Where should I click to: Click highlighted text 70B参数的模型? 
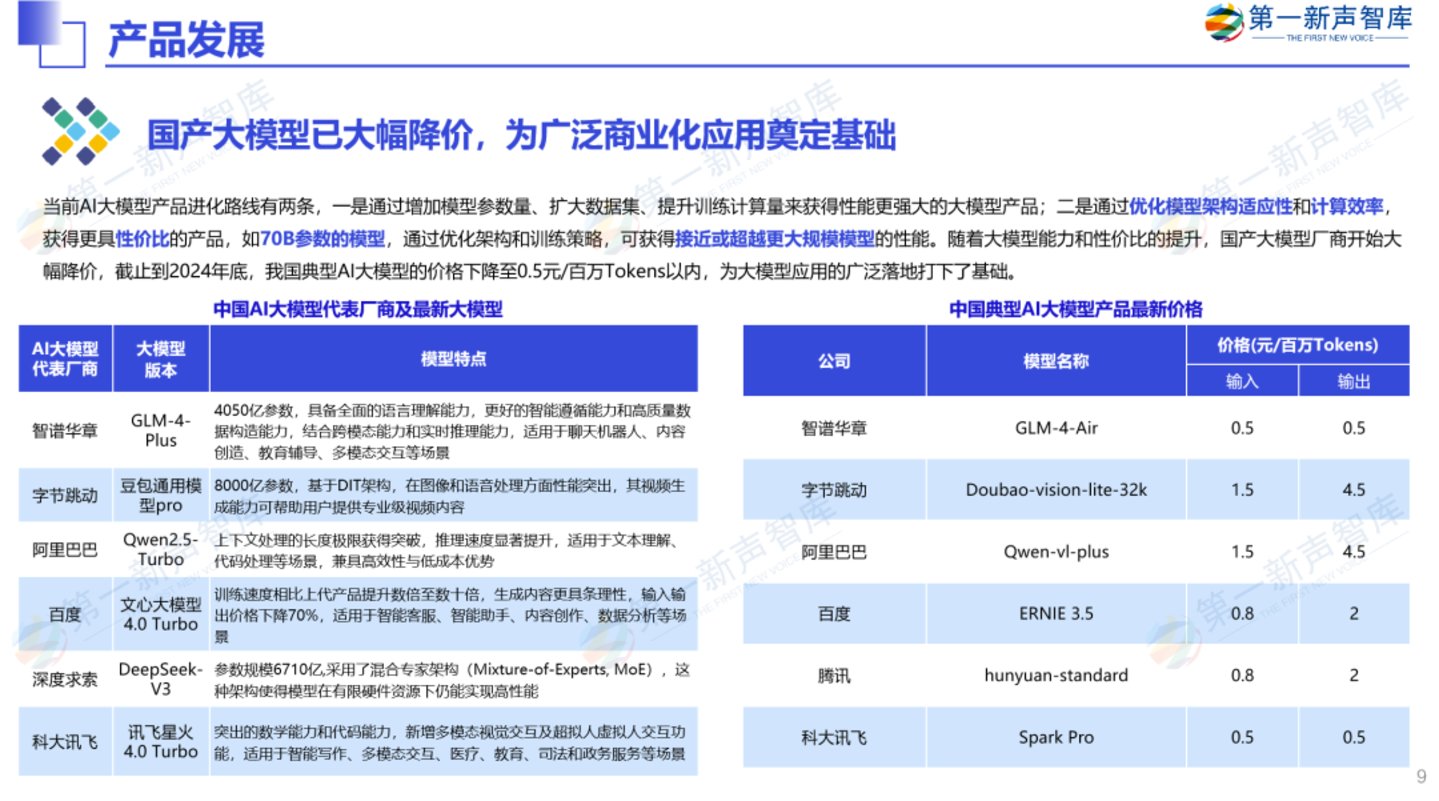click(x=322, y=239)
